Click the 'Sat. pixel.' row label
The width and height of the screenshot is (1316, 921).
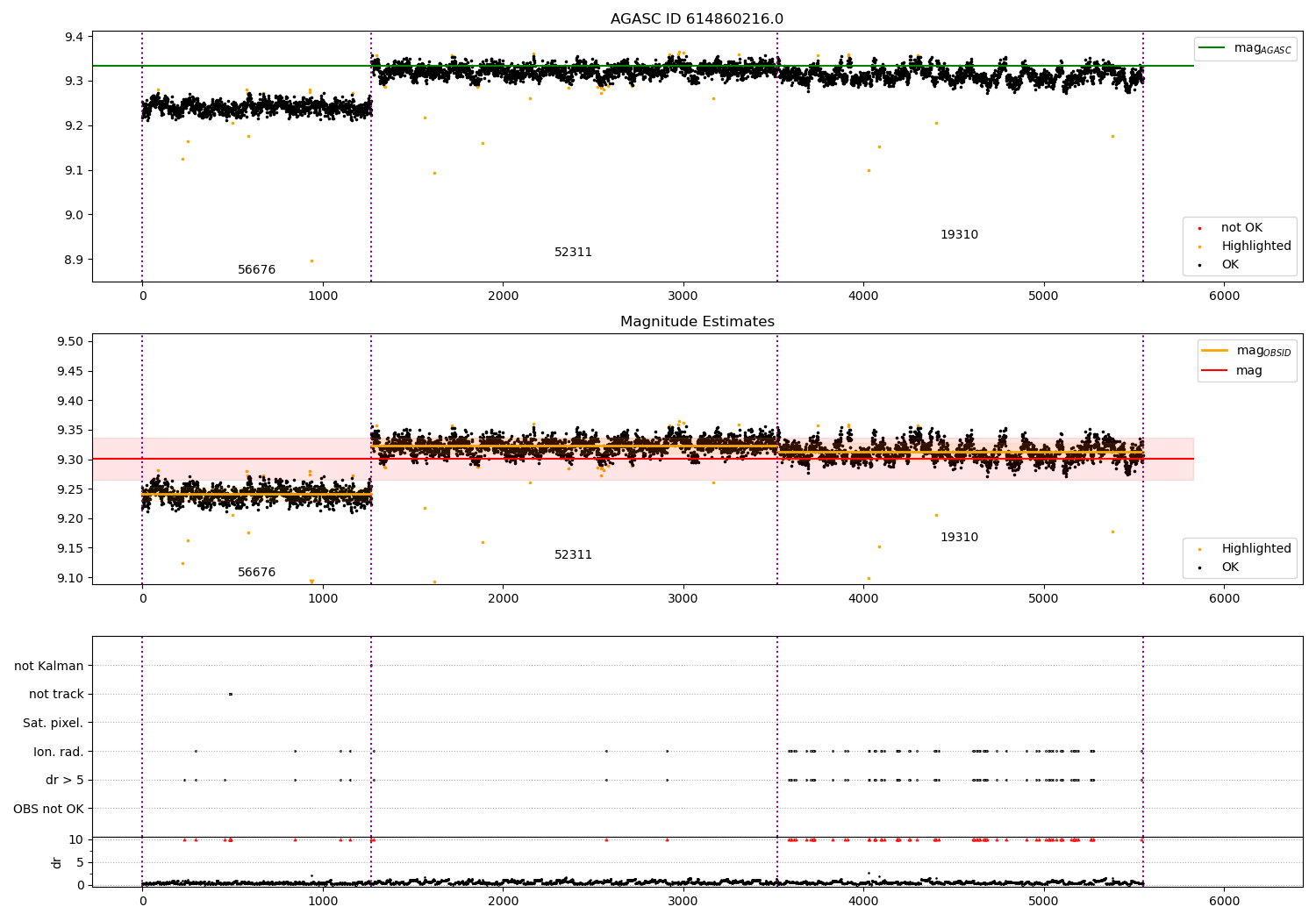pyautogui.click(x=54, y=724)
